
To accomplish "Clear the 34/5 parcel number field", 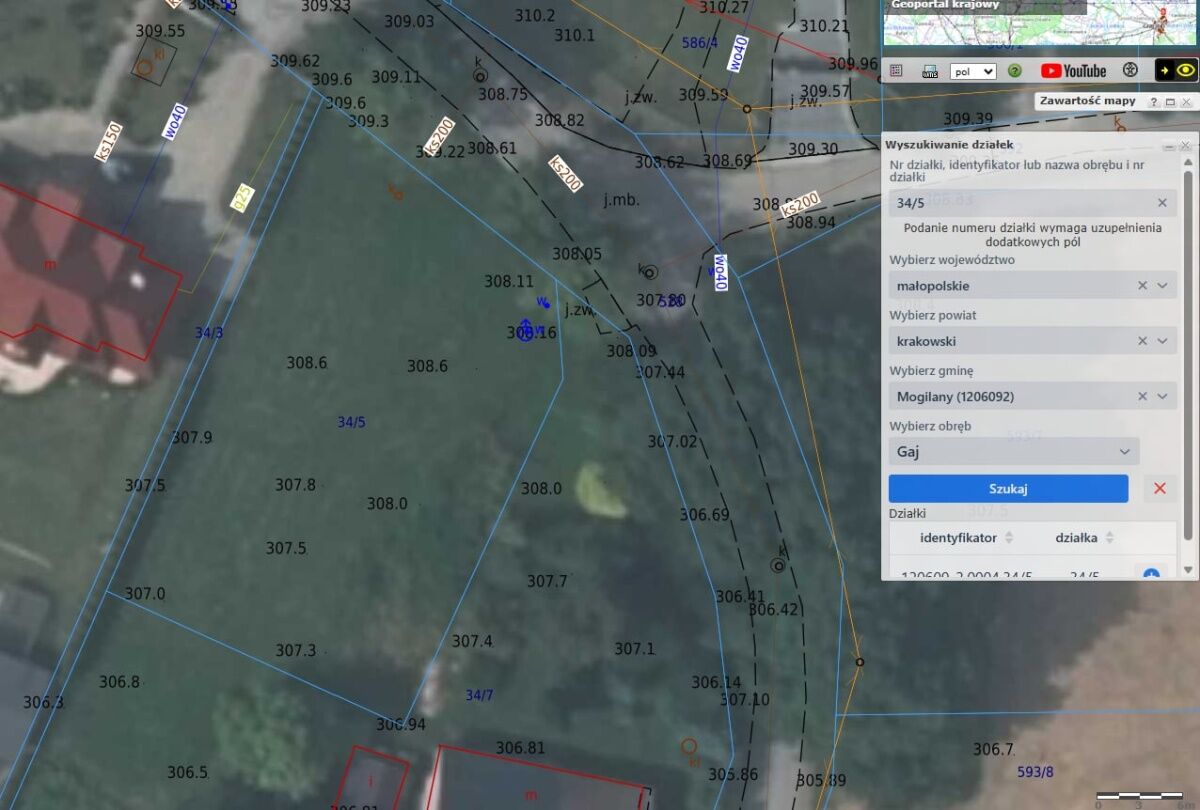I will 1162,203.
